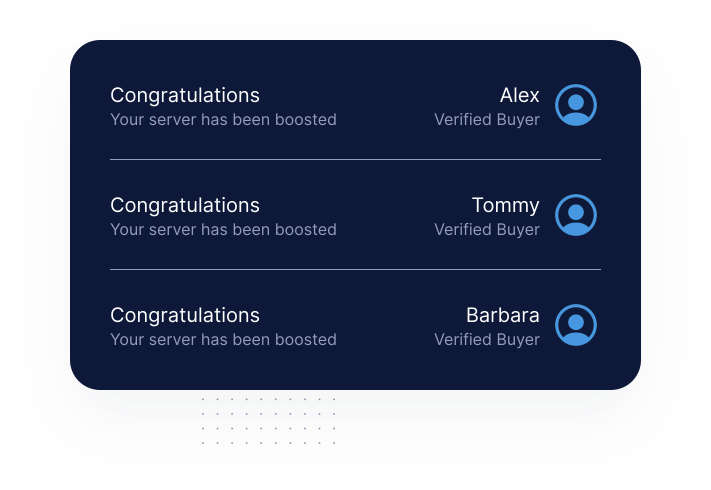Screen dimensions: 711x490
Task: Open the buyer name Barbara
Action: [x=502, y=315]
